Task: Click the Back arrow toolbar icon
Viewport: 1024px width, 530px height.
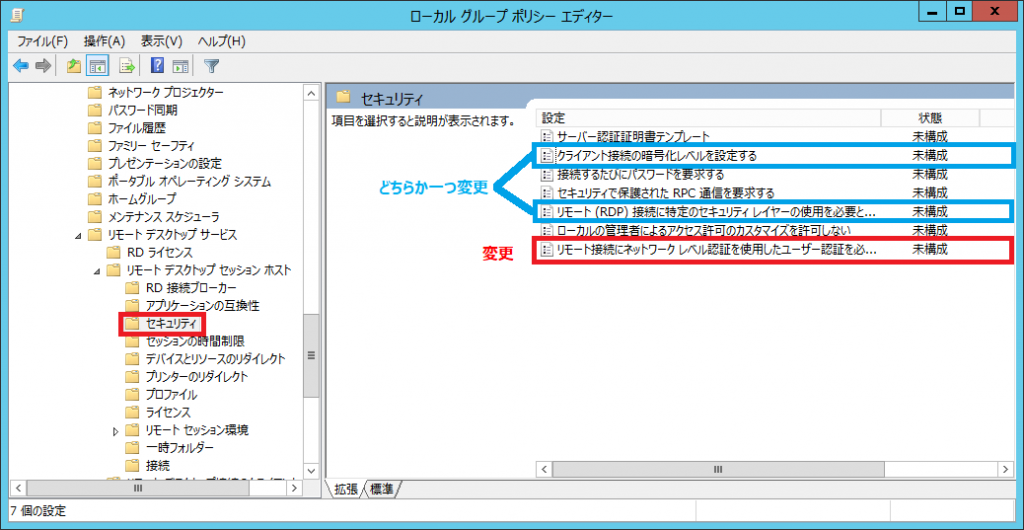Action: pos(21,65)
